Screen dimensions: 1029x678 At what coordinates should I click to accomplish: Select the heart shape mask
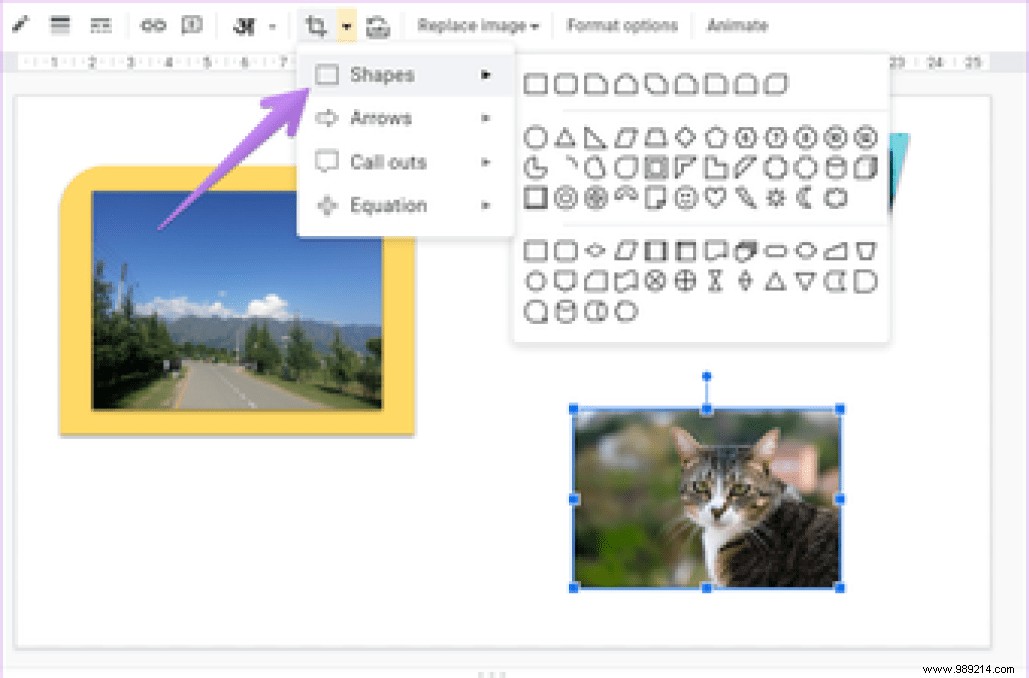click(714, 197)
